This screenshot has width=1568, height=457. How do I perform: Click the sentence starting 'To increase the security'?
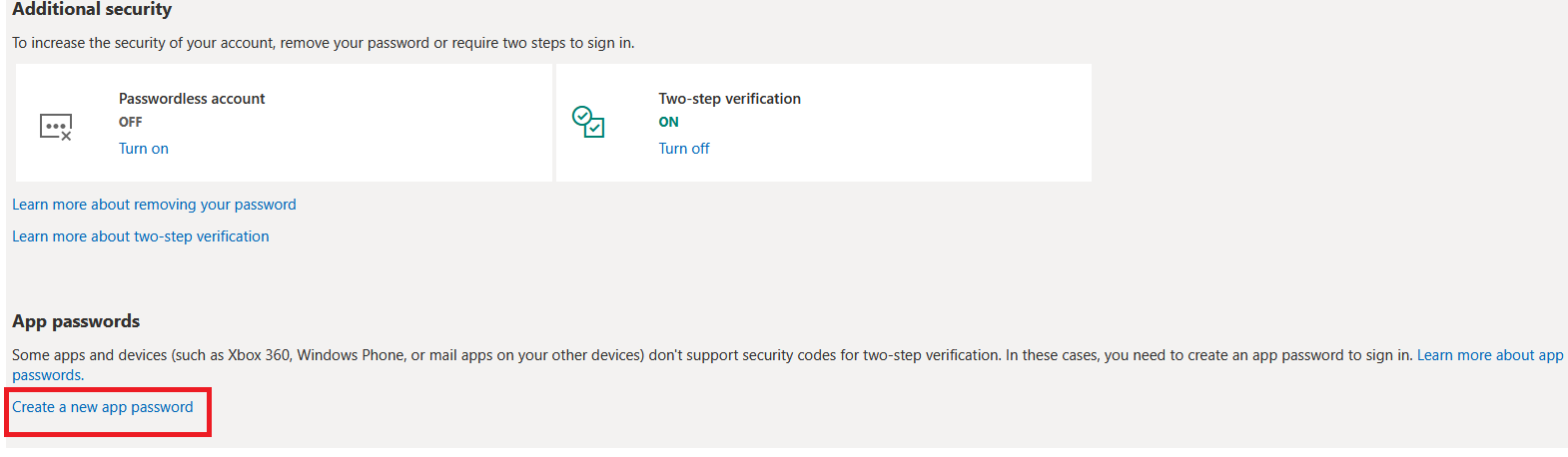point(323,43)
